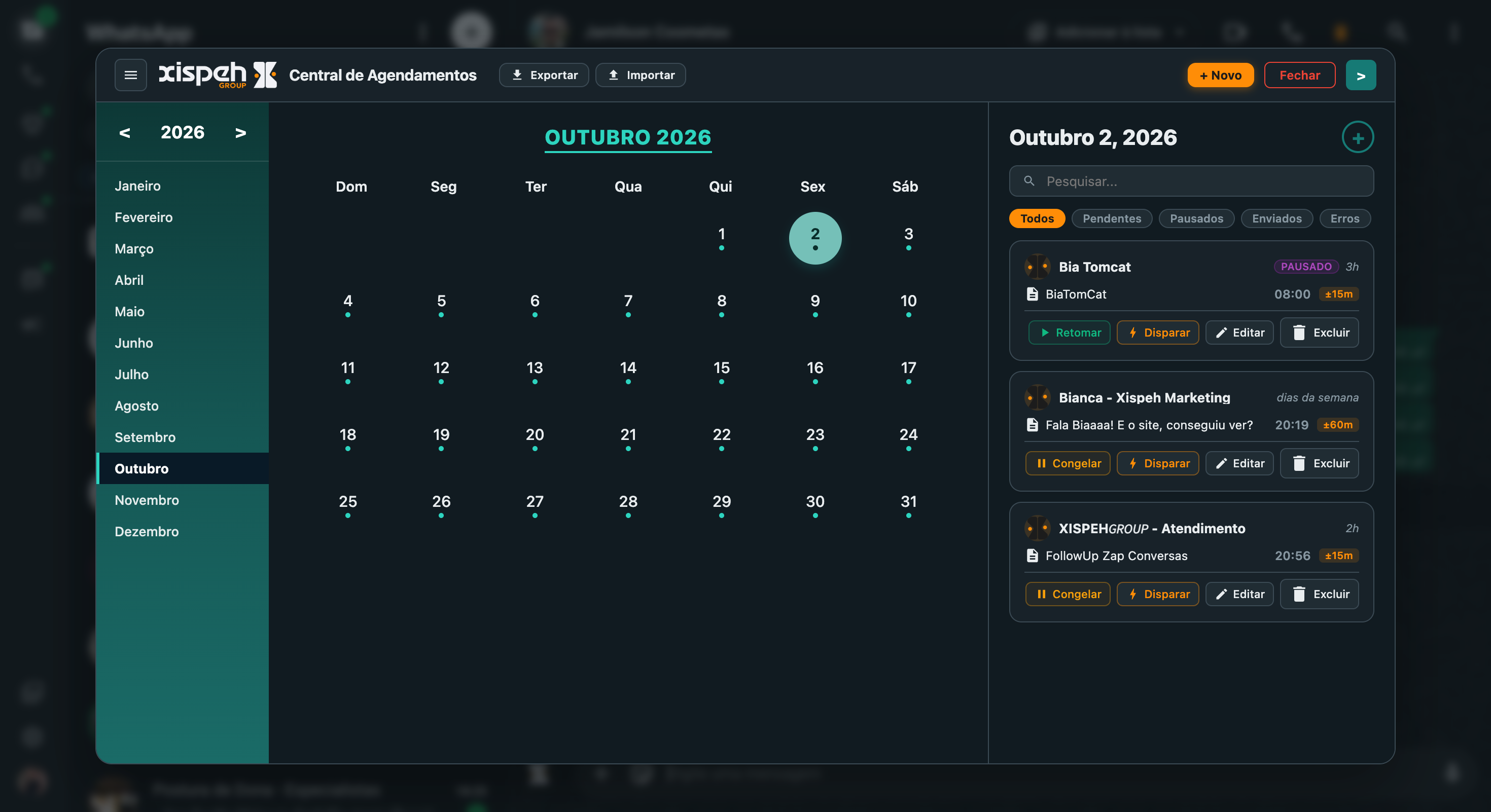This screenshot has width=1491, height=812.
Task: Click the Fechar button
Action: coord(1299,75)
